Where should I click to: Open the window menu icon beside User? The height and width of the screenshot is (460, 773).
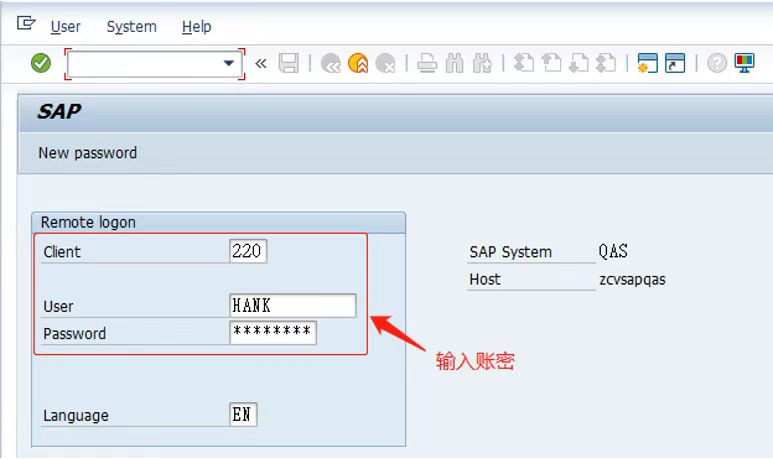click(26, 23)
